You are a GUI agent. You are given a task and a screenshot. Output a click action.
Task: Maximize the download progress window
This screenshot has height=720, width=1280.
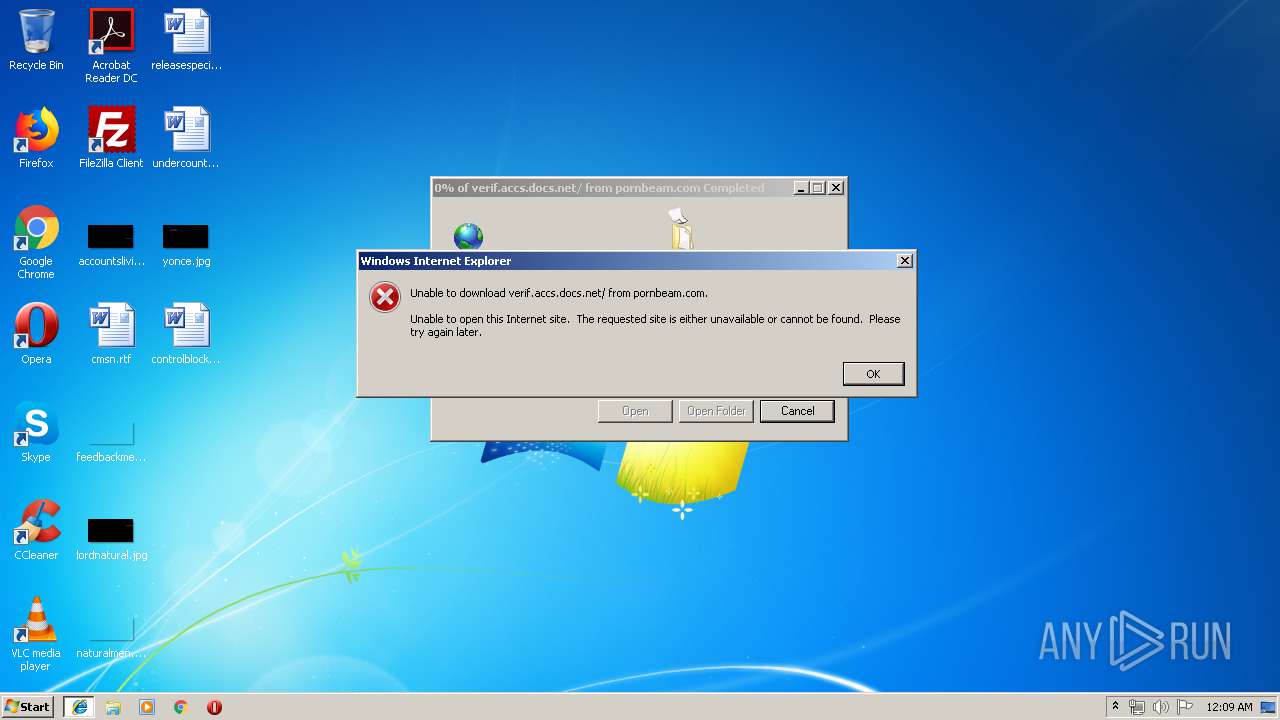point(818,188)
